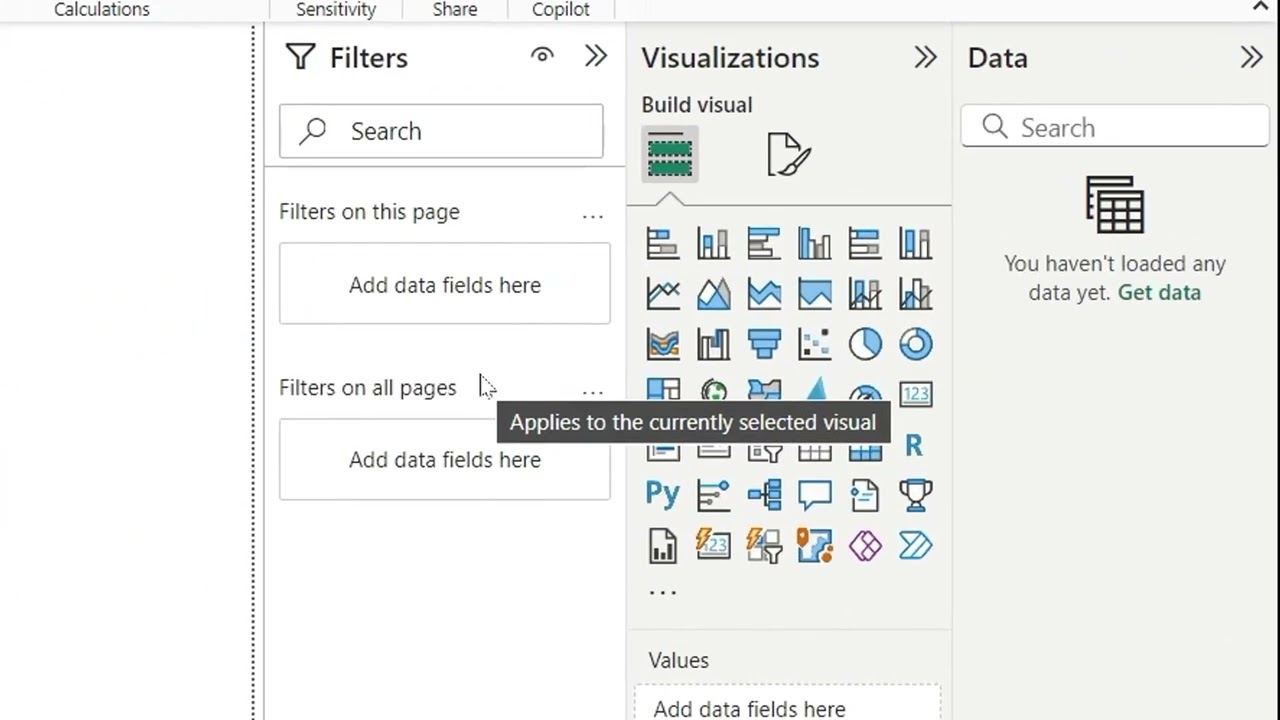Screen dimensions: 1280x720
Task: Toggle Filters pane visibility eye icon
Action: (x=542, y=56)
